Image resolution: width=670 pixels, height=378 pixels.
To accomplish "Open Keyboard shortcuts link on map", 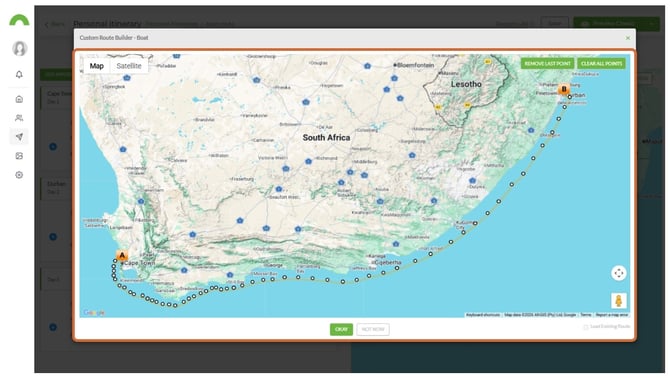I will point(482,315).
